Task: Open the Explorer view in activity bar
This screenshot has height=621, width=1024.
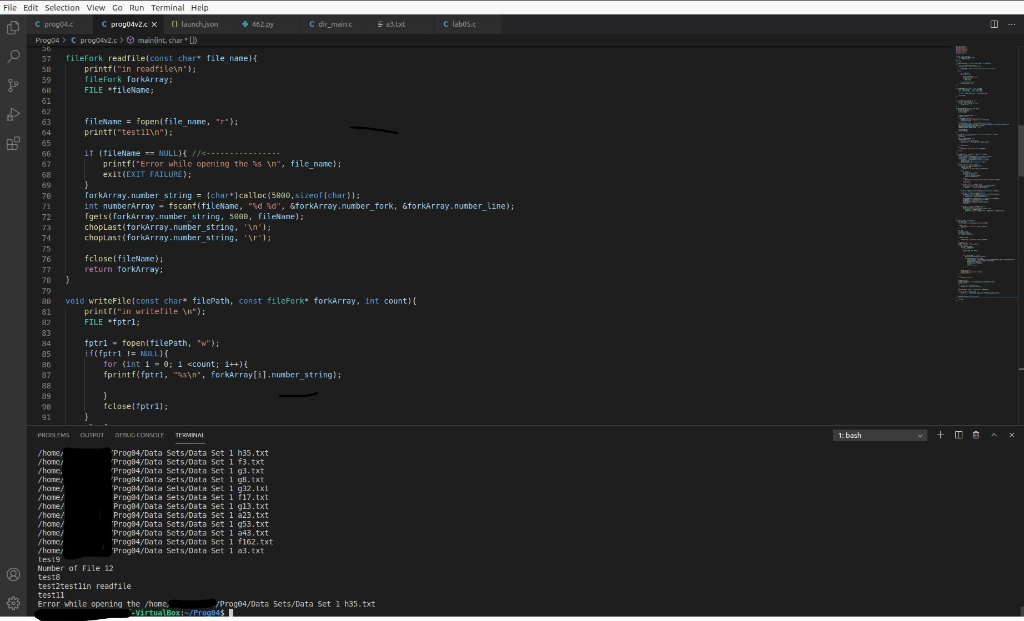Action: [x=13, y=28]
